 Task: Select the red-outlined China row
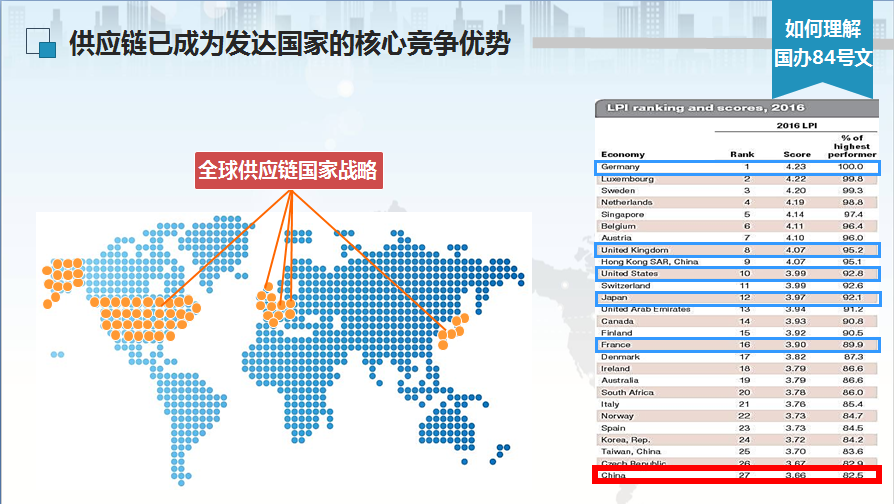pos(736,476)
